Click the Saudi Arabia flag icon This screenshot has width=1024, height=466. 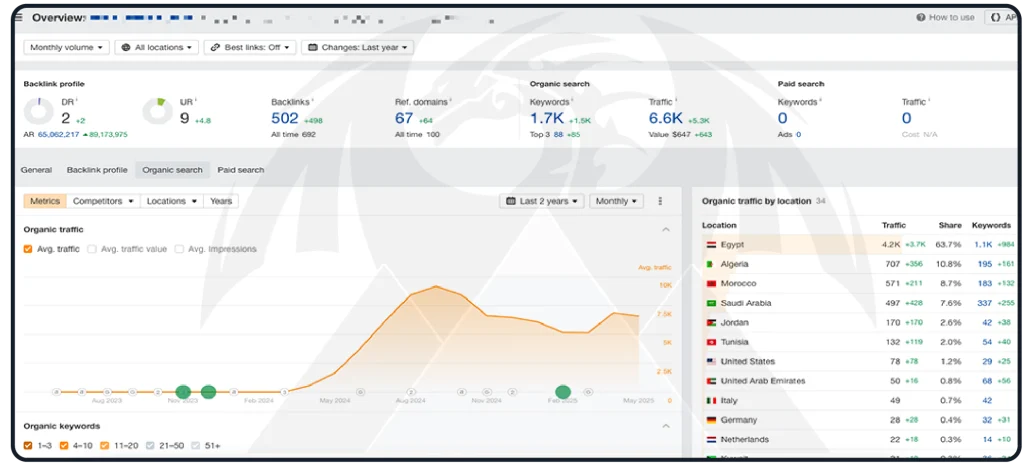point(710,303)
